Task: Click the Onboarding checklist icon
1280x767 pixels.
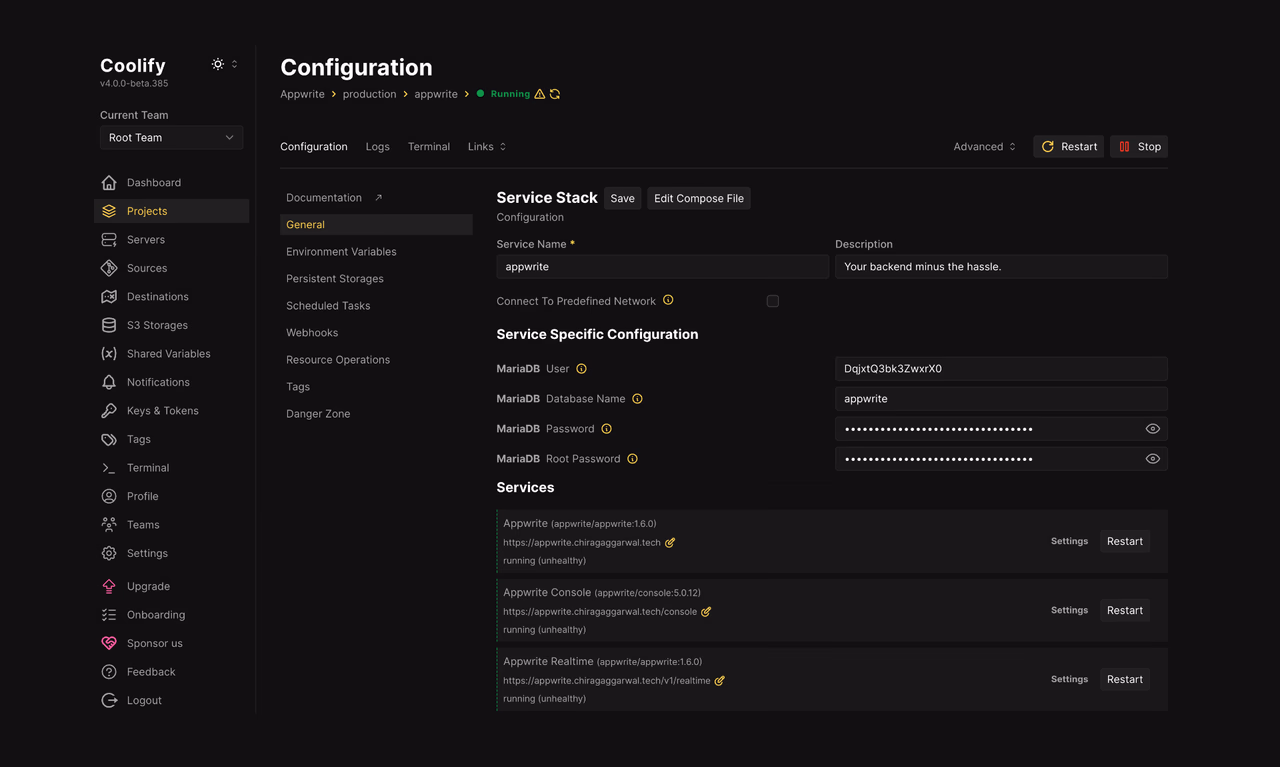Action: (x=109, y=615)
